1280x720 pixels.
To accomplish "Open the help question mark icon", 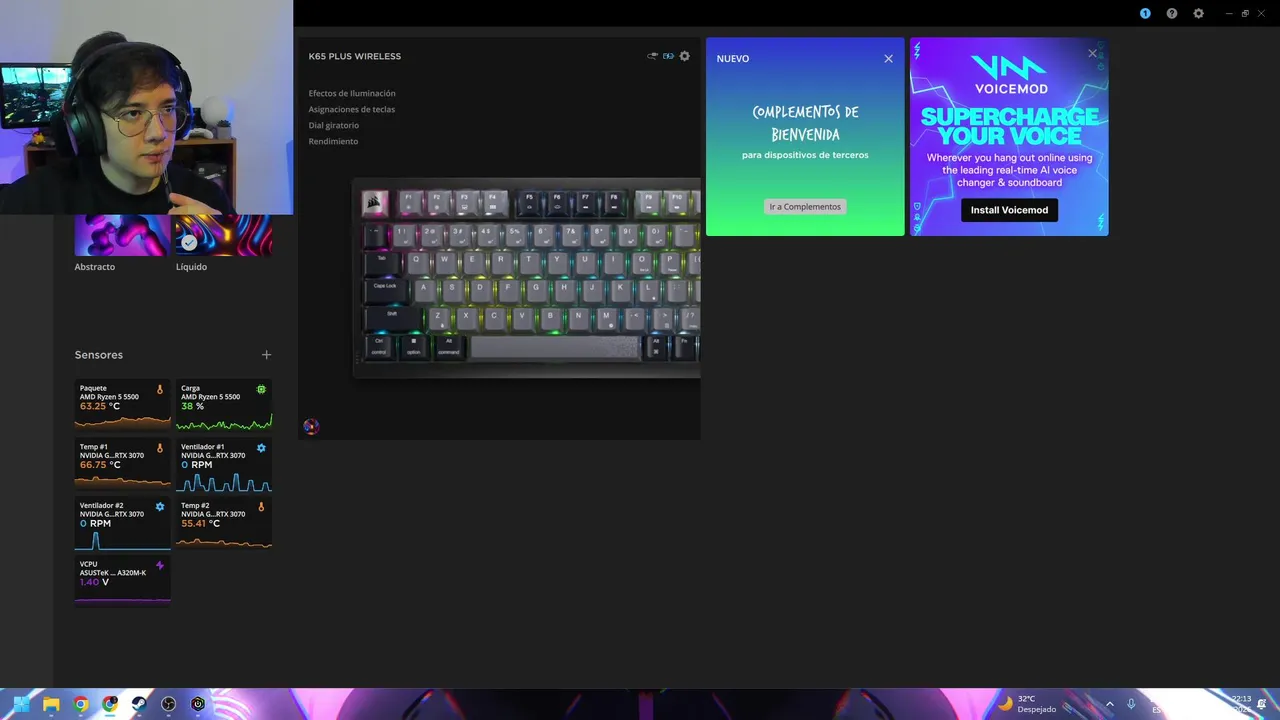I will pos(1172,14).
